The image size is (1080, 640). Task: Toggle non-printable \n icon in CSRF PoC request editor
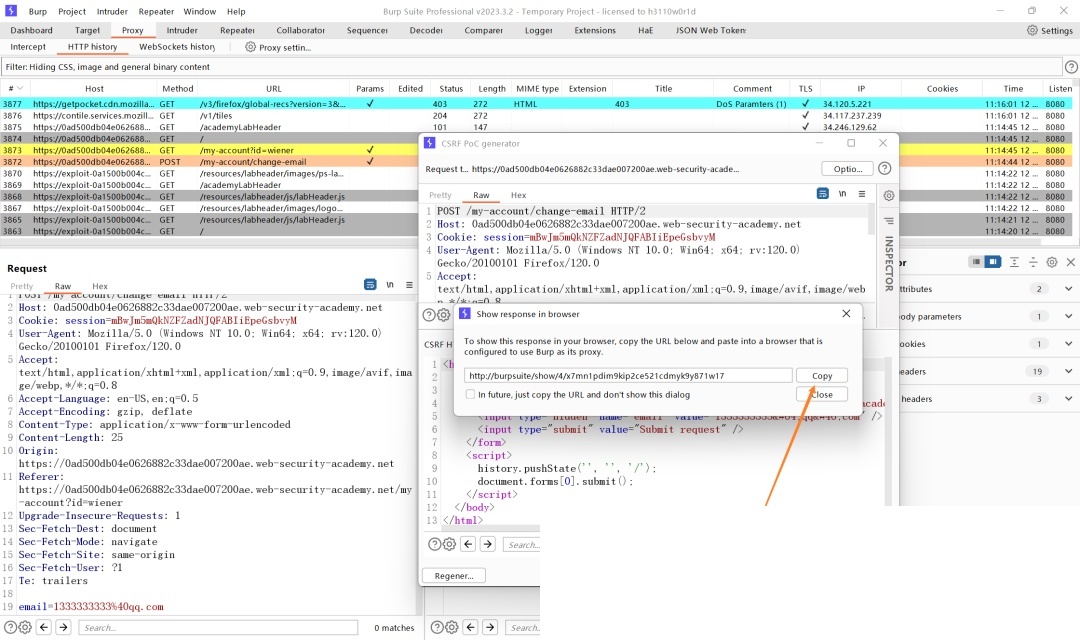(x=842, y=194)
